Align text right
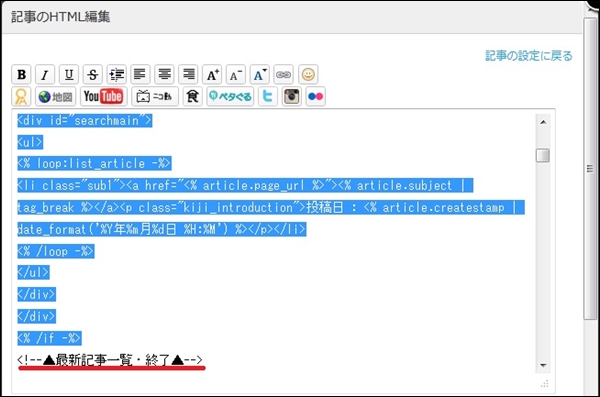 click(188, 74)
